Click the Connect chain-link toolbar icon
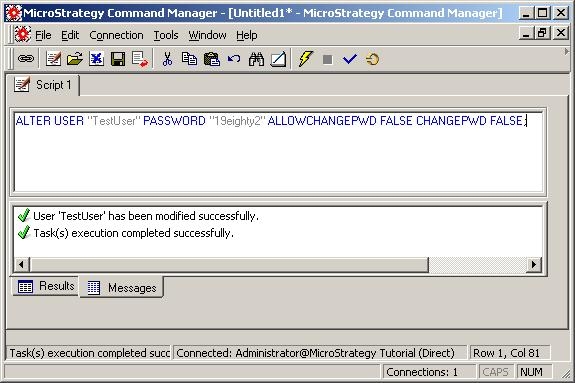 point(26,59)
